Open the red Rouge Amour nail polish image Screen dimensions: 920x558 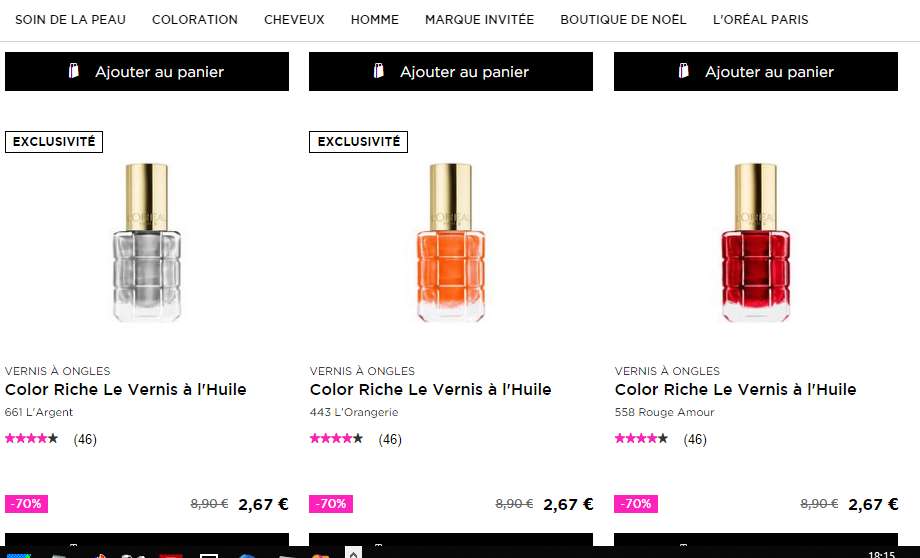[x=756, y=242]
